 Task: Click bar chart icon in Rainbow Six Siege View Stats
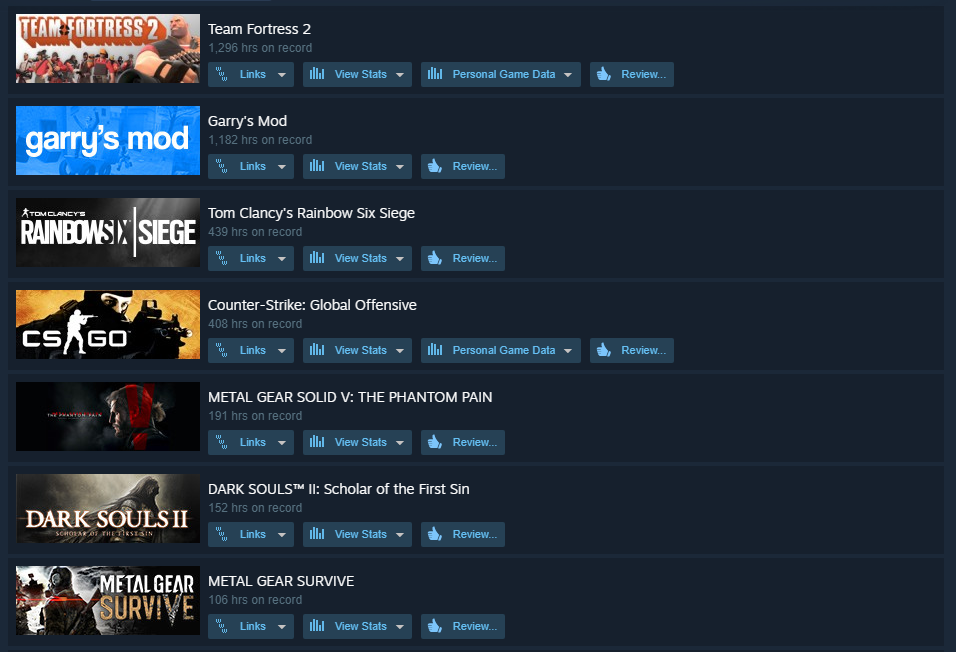coord(317,258)
